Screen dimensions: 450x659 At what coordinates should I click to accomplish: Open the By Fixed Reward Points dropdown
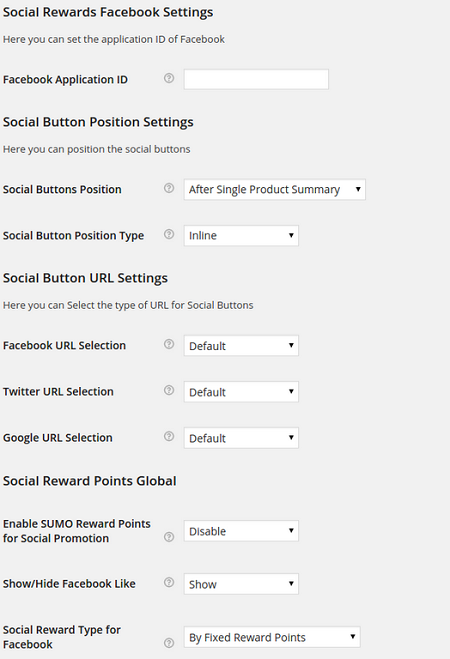[272, 637]
